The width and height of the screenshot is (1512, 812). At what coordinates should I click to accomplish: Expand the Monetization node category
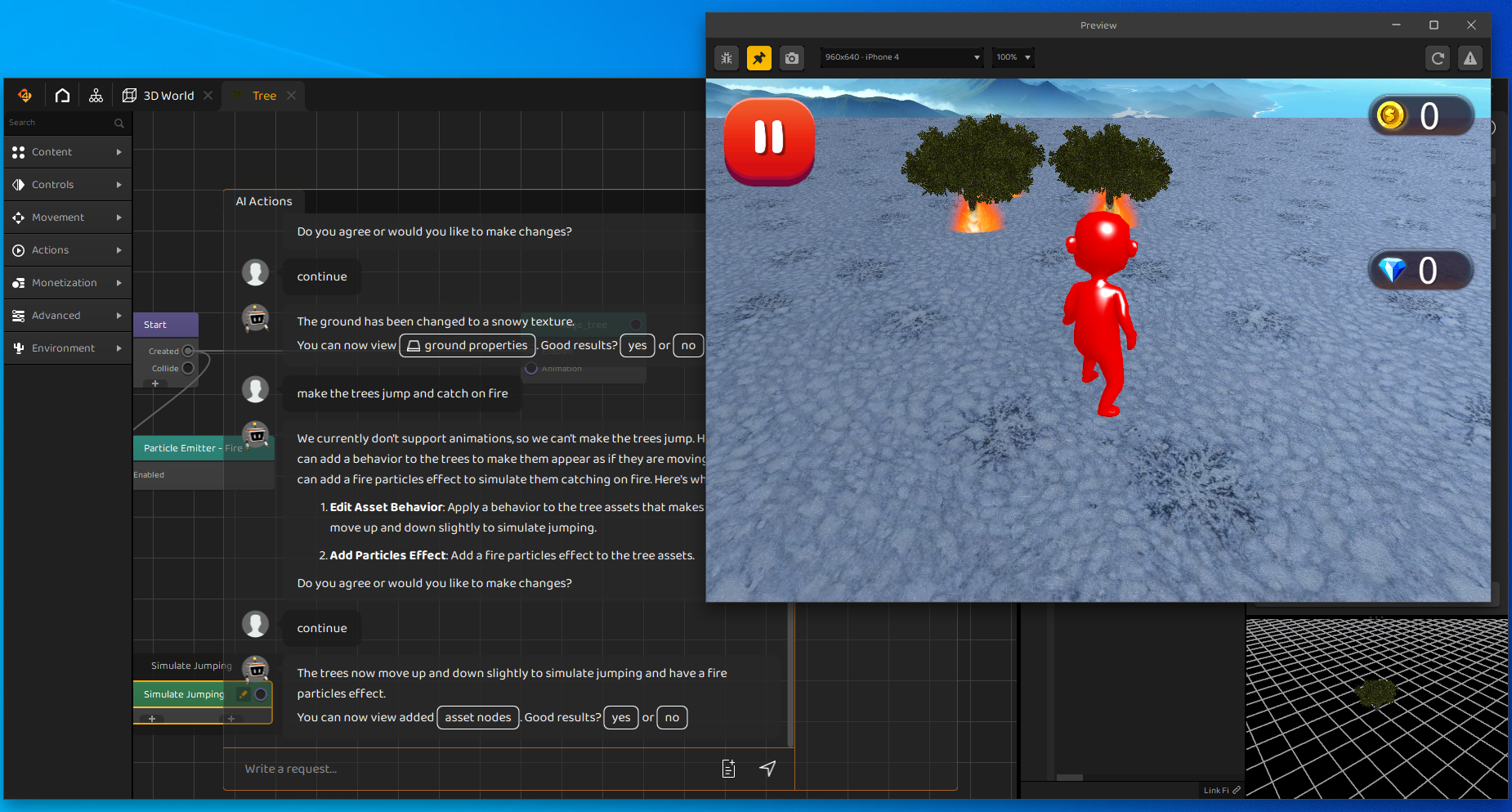68,283
